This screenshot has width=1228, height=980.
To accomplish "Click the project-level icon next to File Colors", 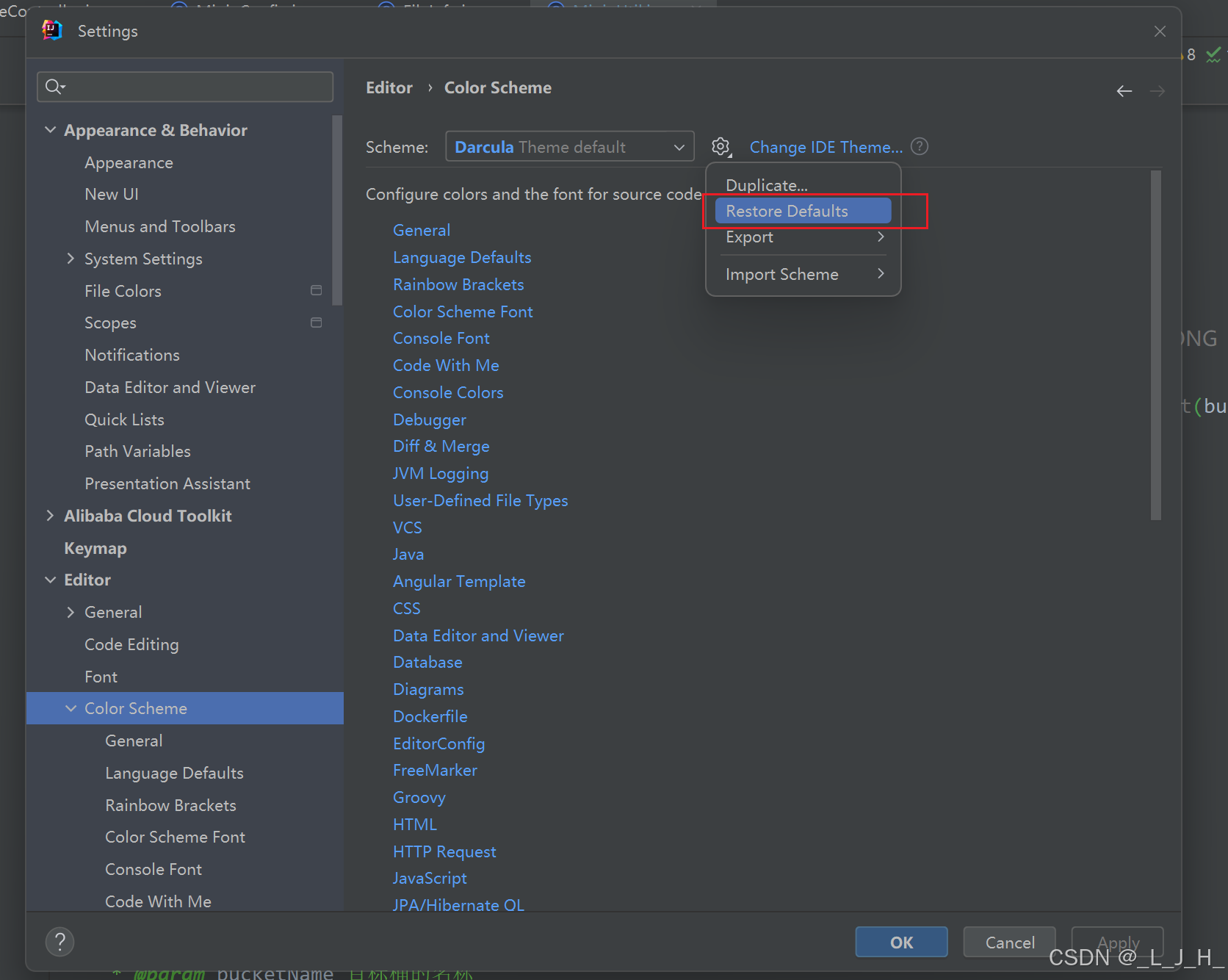I will pyautogui.click(x=317, y=290).
